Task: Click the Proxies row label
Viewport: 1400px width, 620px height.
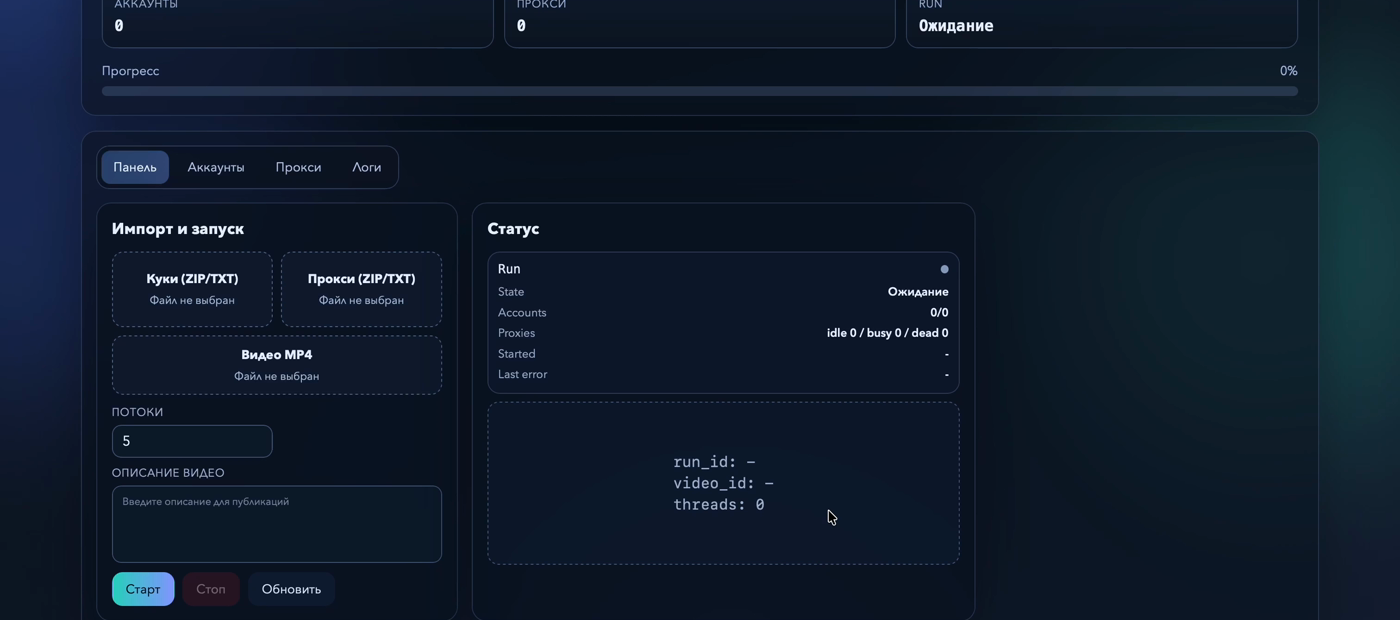Action: click(516, 333)
